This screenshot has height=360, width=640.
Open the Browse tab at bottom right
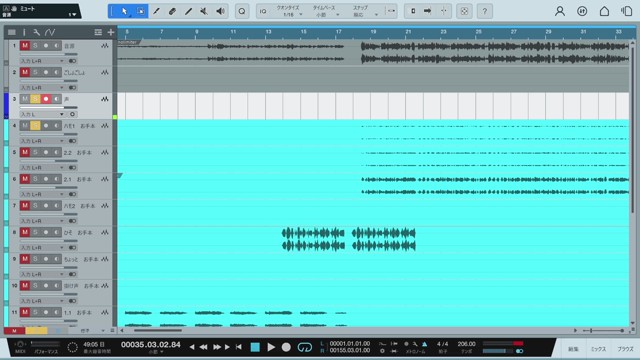pyautogui.click(x=625, y=349)
